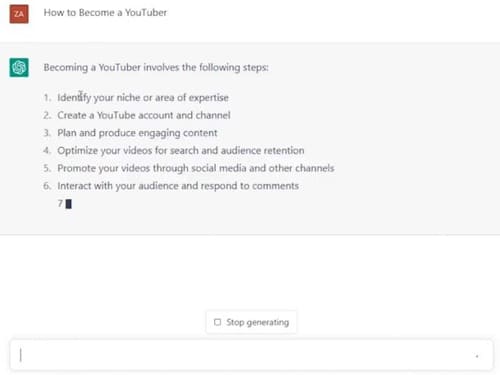Select 'Plan and produce engaging content'
Viewport: 500px width, 375px height.
(x=137, y=133)
